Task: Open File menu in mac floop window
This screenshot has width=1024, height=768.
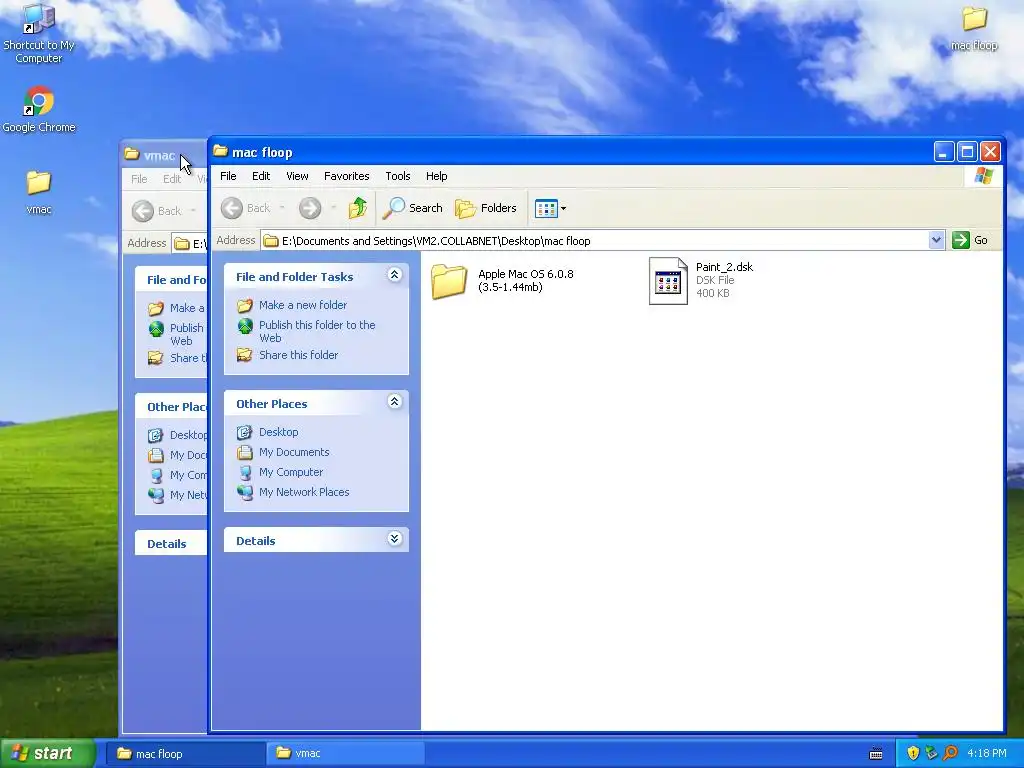Action: click(228, 176)
